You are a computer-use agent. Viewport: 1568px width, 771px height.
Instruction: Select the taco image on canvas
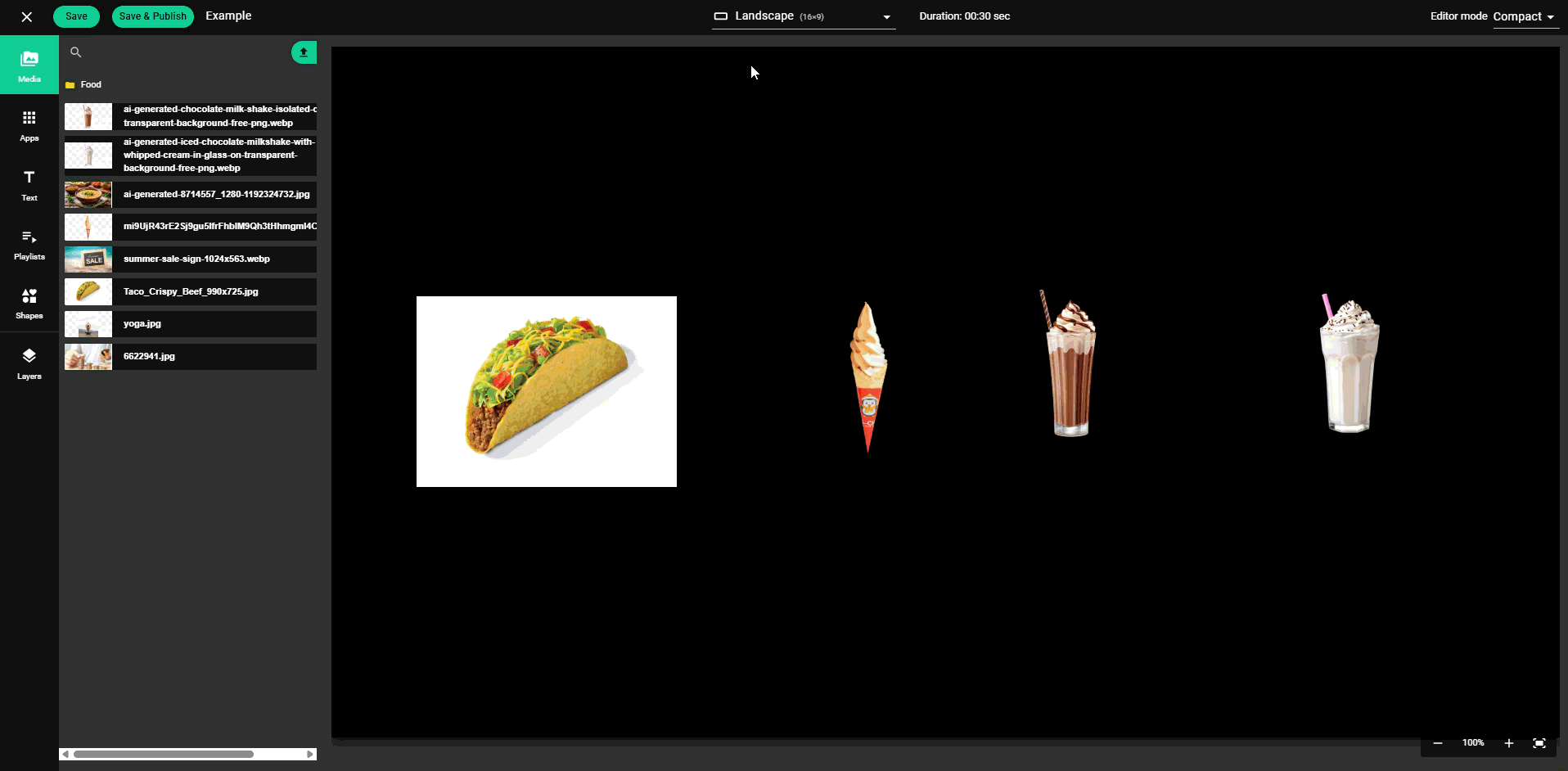(x=547, y=391)
